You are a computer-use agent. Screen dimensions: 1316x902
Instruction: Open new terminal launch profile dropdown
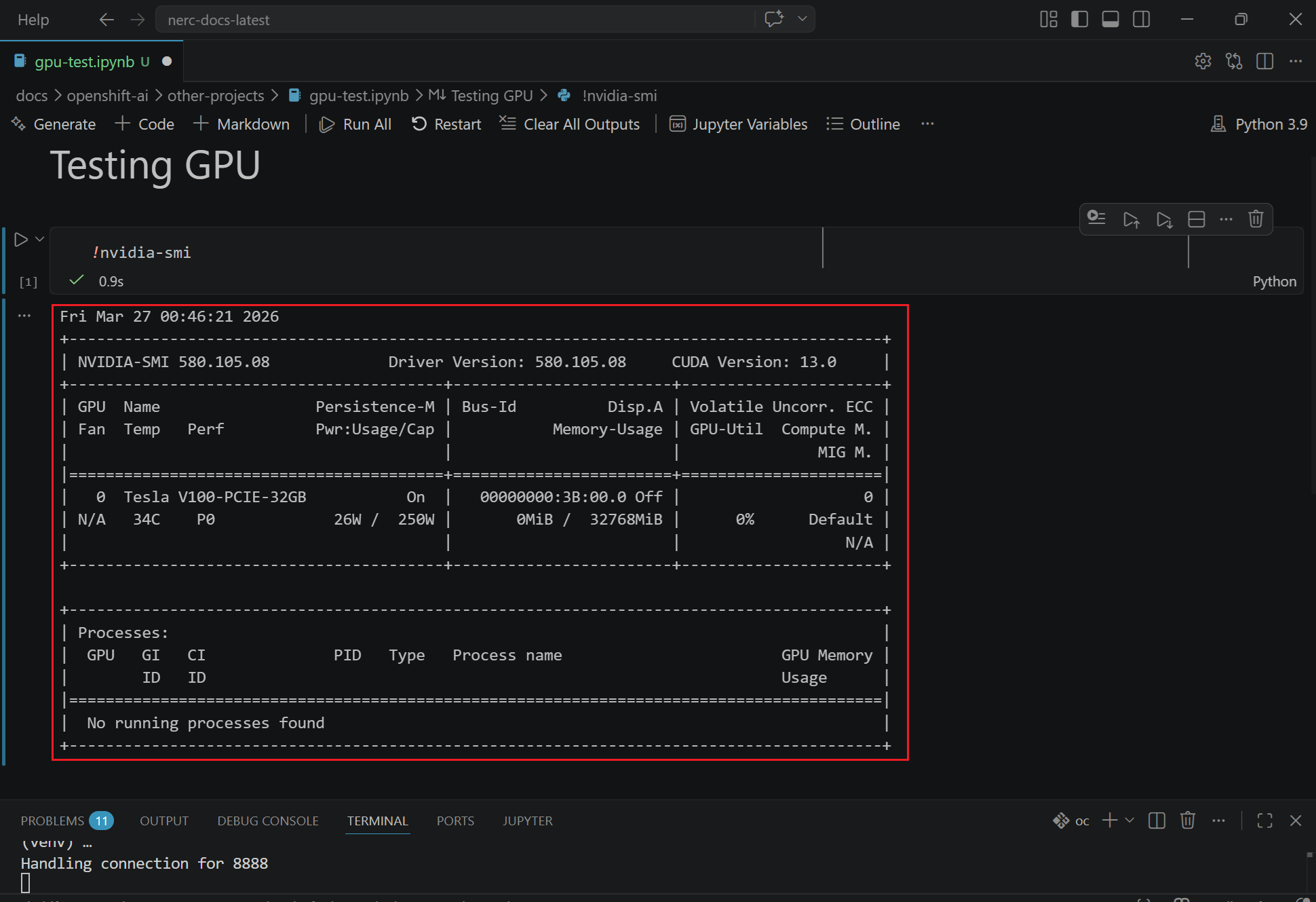[1129, 821]
